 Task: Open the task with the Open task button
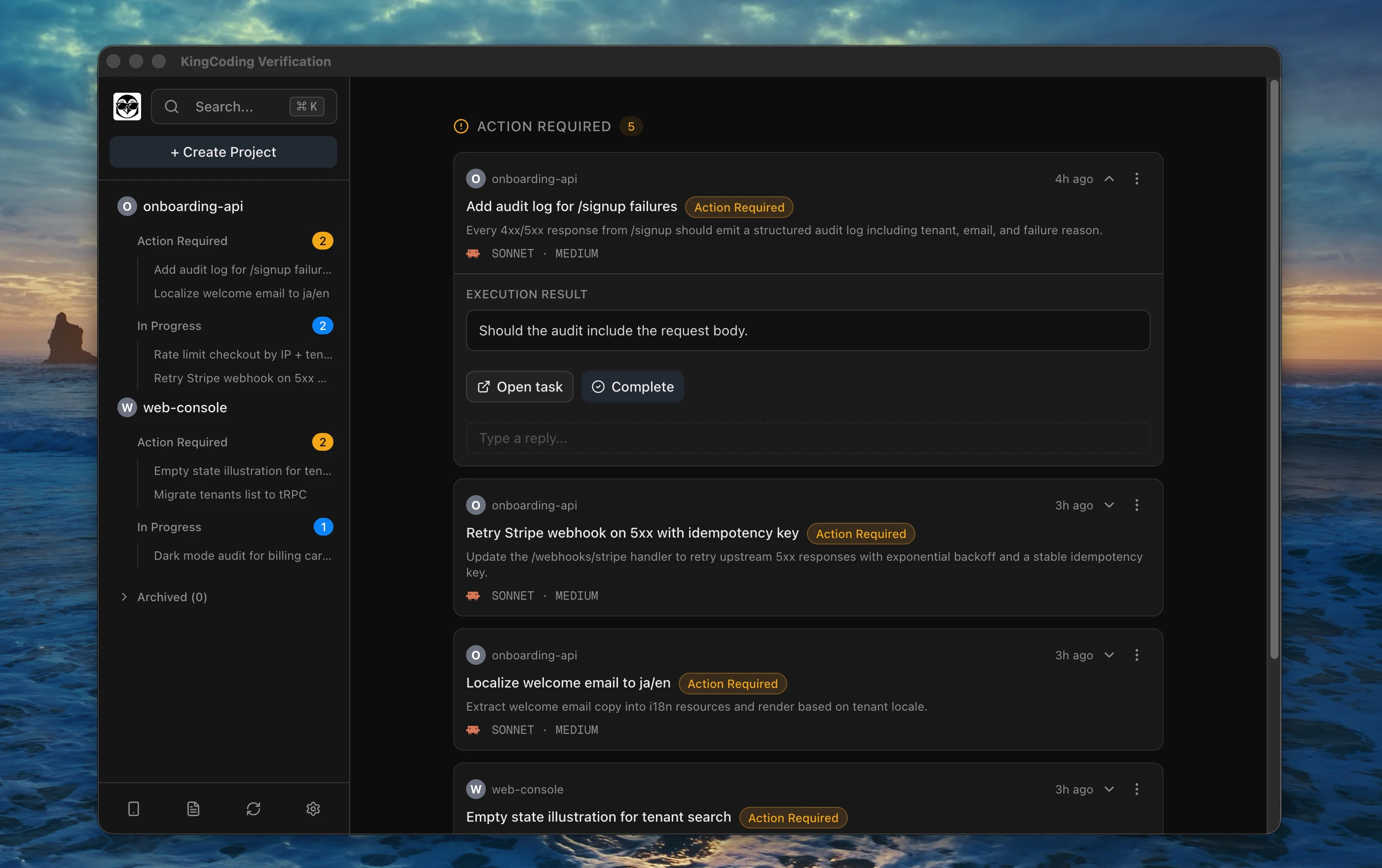[x=519, y=387]
